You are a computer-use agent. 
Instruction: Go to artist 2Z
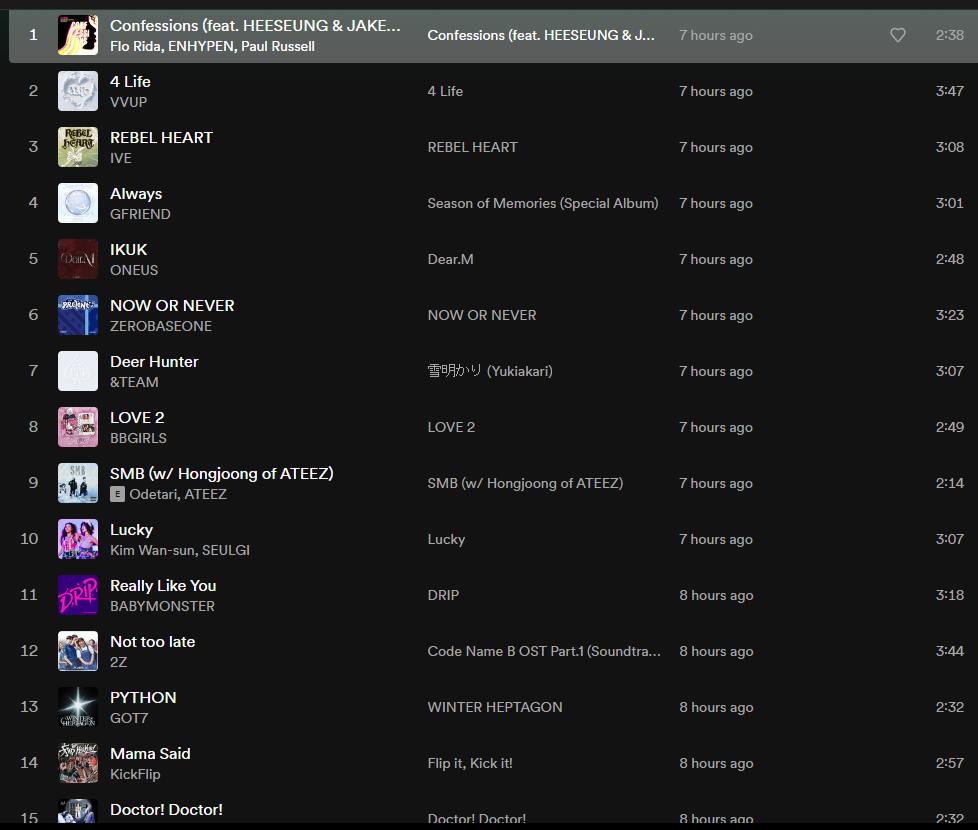[x=119, y=662]
